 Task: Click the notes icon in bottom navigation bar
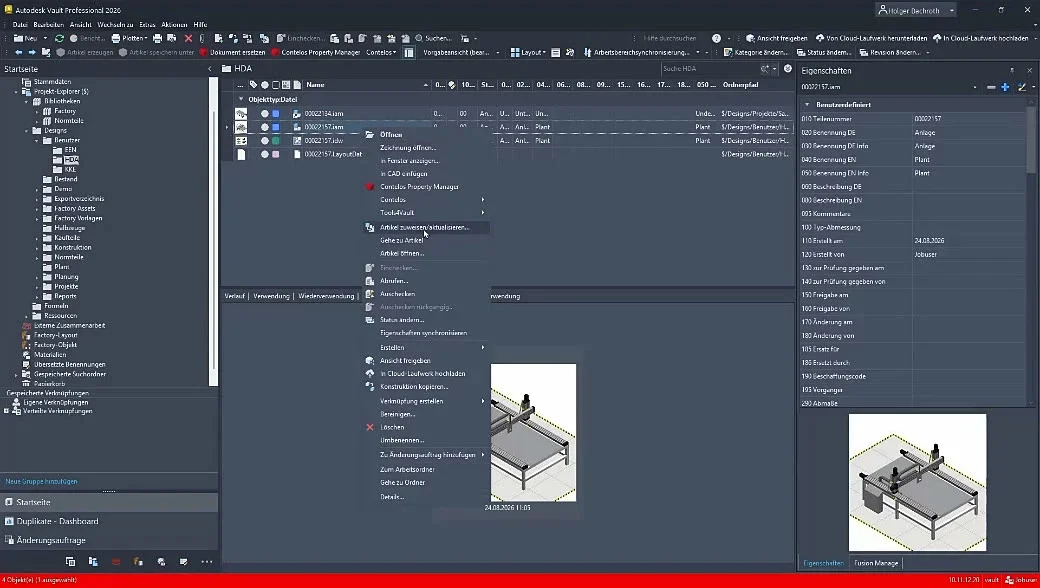coord(184,561)
